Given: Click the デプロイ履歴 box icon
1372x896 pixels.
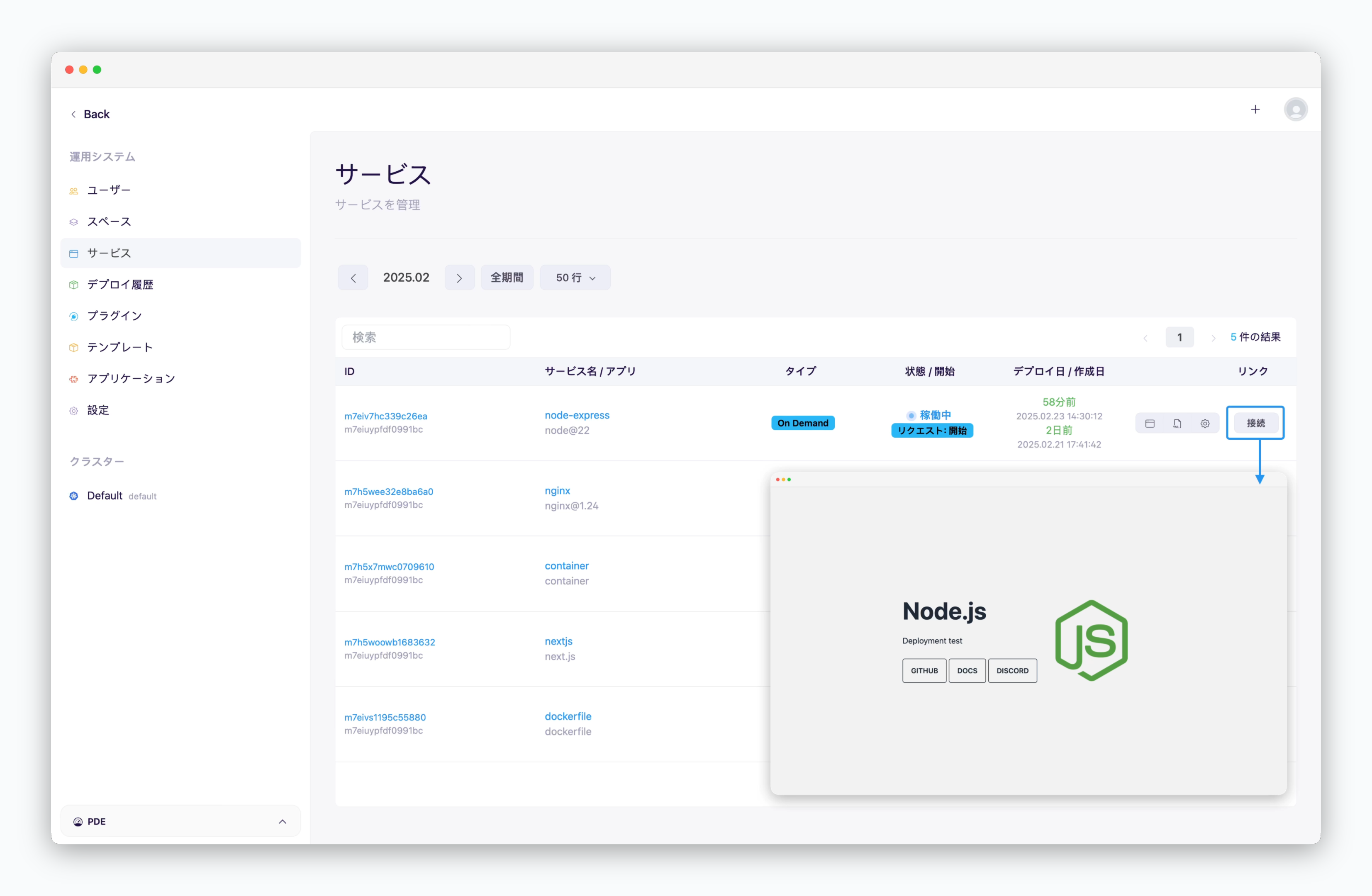Looking at the screenshot, I should point(74,285).
